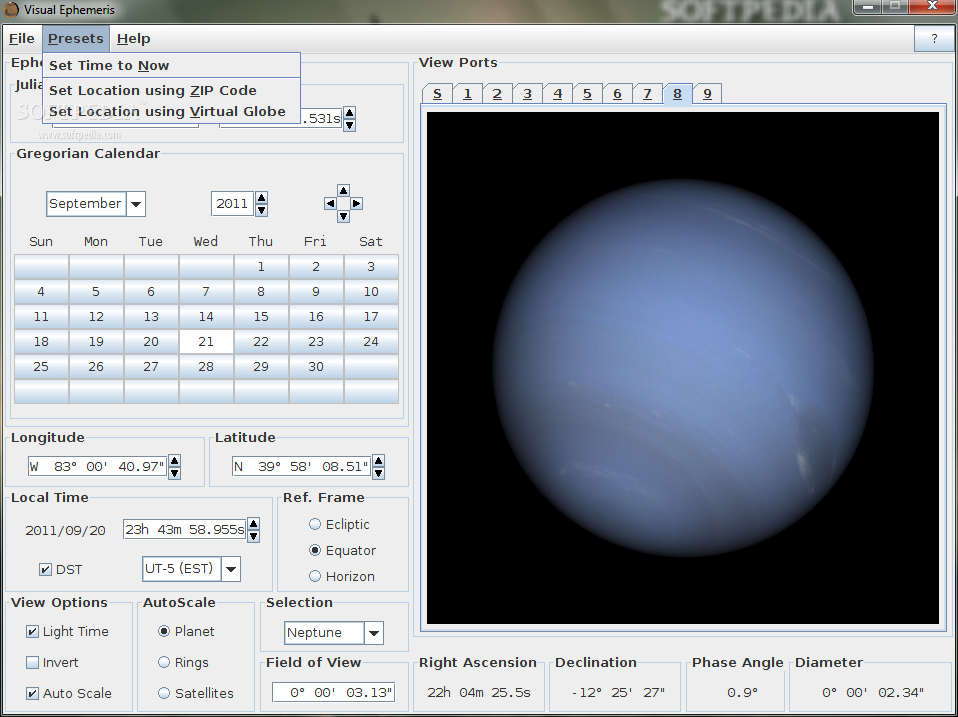Screen dimensions: 958x717
Task: Select September 10 in the calendar
Action: click(371, 291)
